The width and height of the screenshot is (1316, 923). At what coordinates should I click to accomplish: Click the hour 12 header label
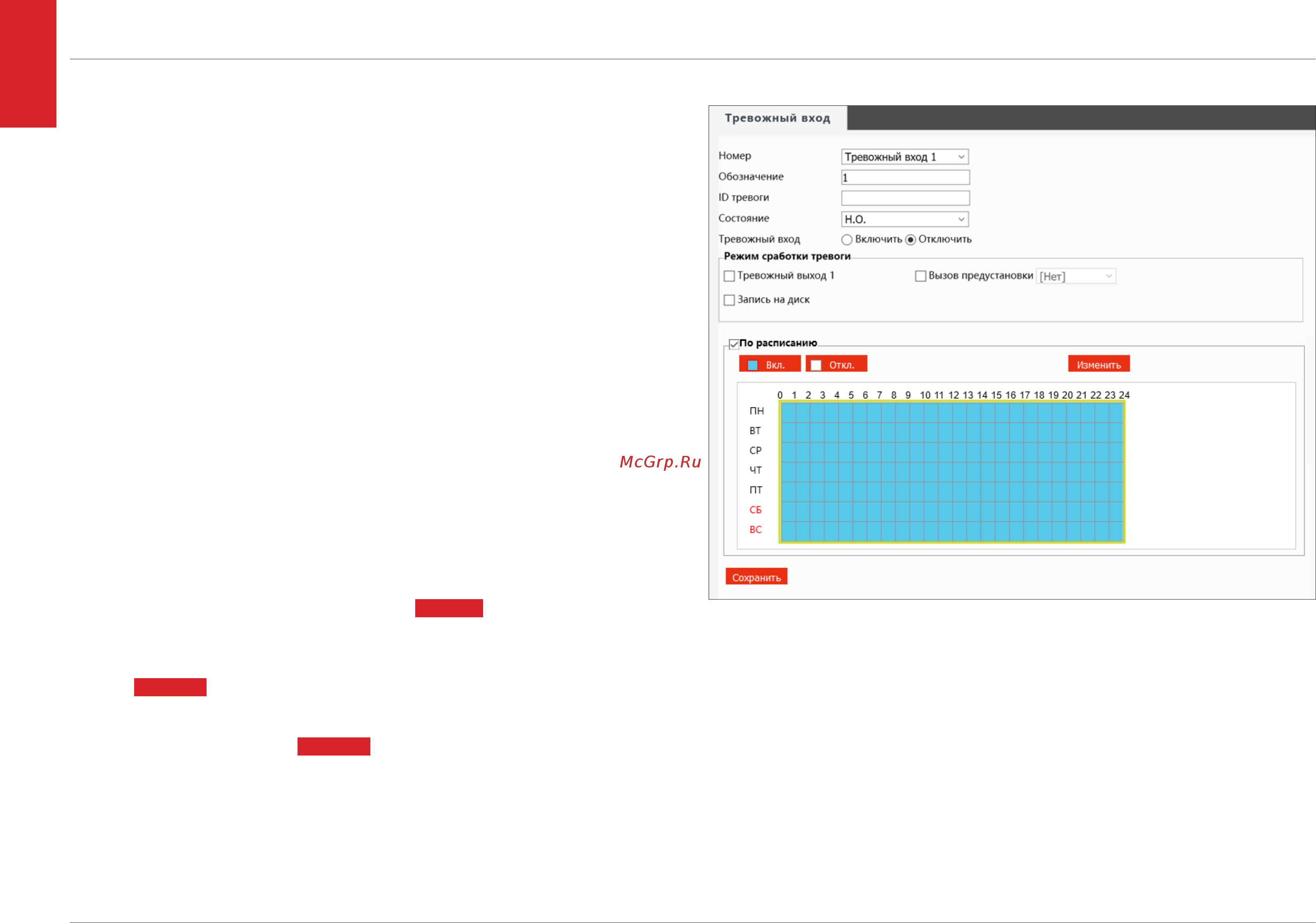coord(954,395)
